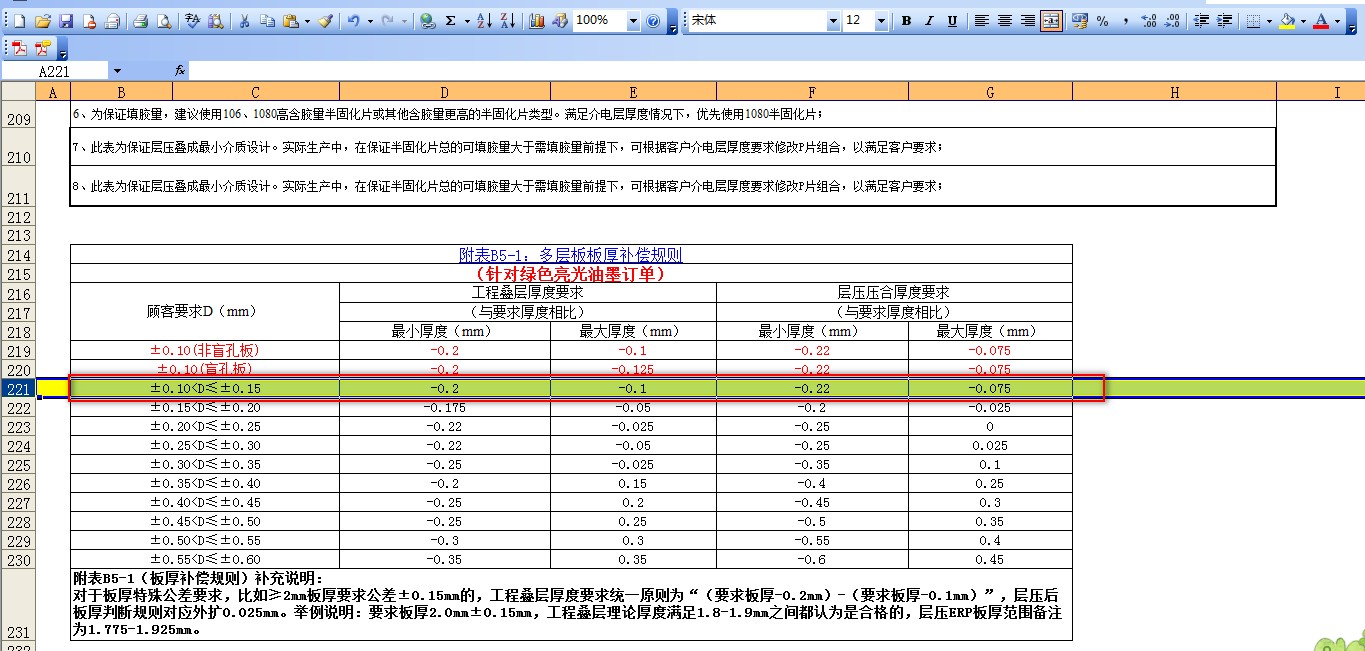Click the Select All corner button
The image size is (1365, 651).
[18, 92]
